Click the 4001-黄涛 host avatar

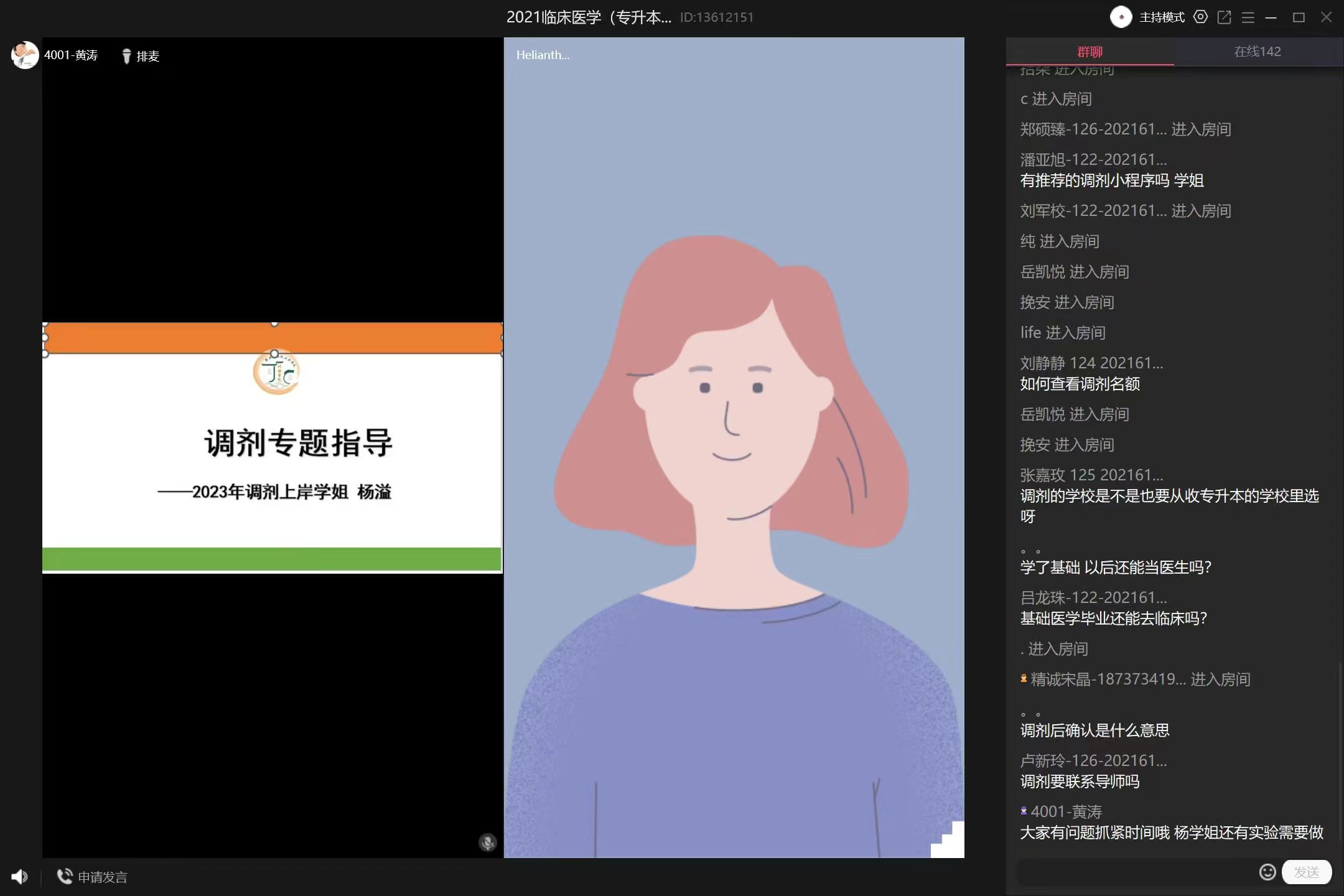click(x=25, y=55)
